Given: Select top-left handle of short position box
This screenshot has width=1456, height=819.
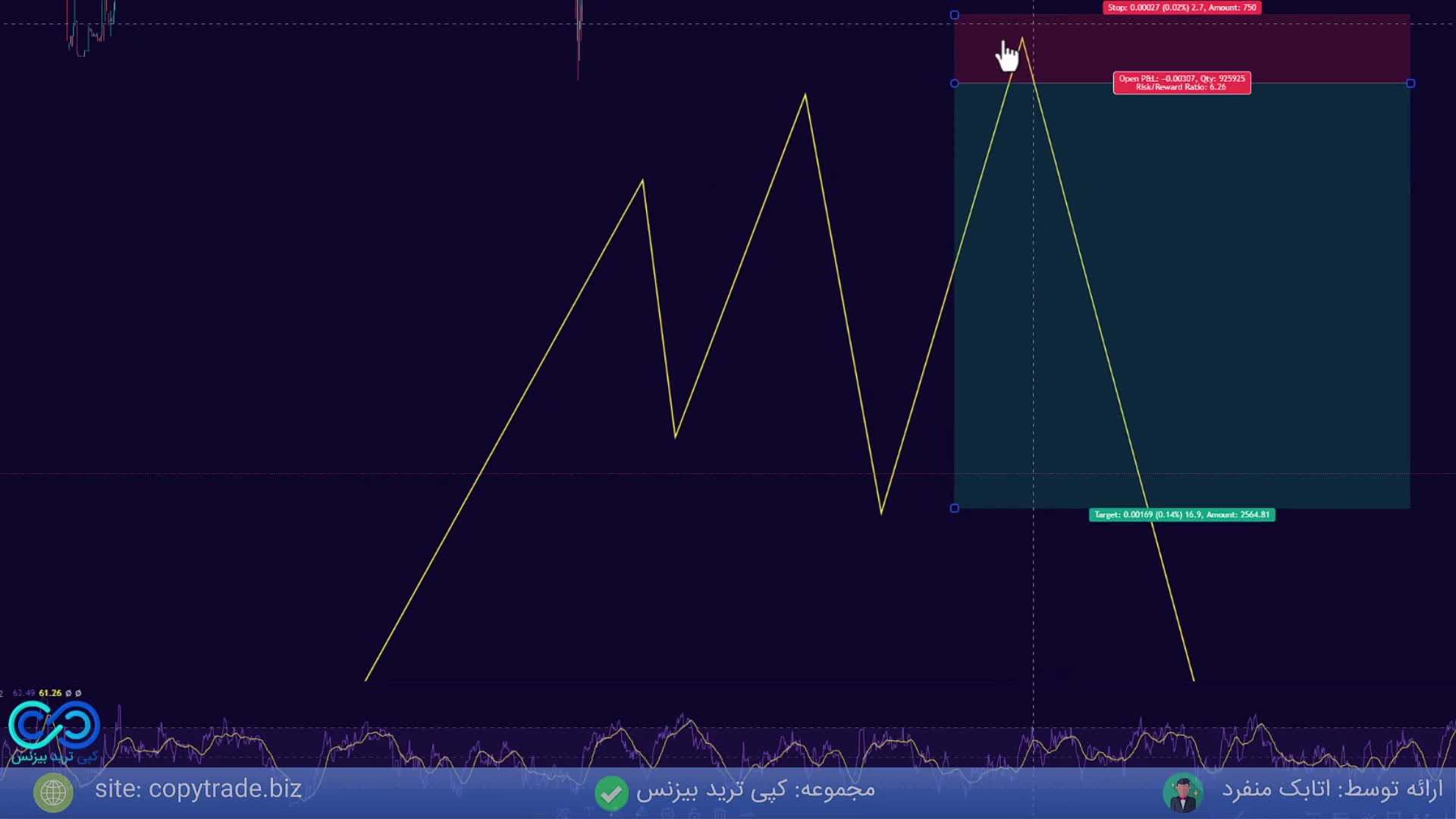Looking at the screenshot, I should click(x=955, y=15).
